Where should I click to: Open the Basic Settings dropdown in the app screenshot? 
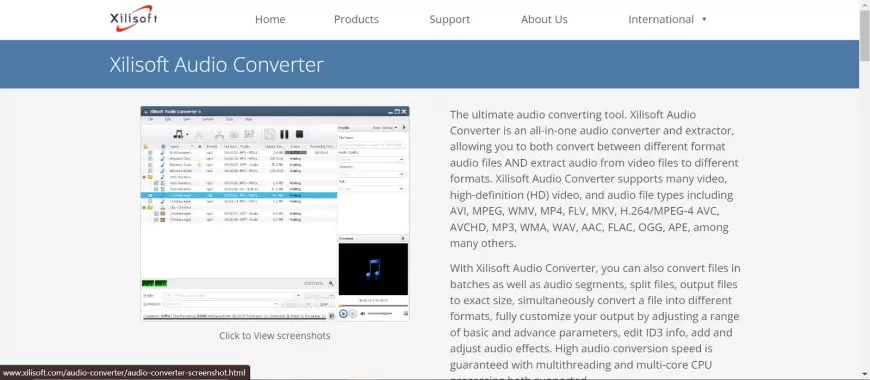(385, 128)
